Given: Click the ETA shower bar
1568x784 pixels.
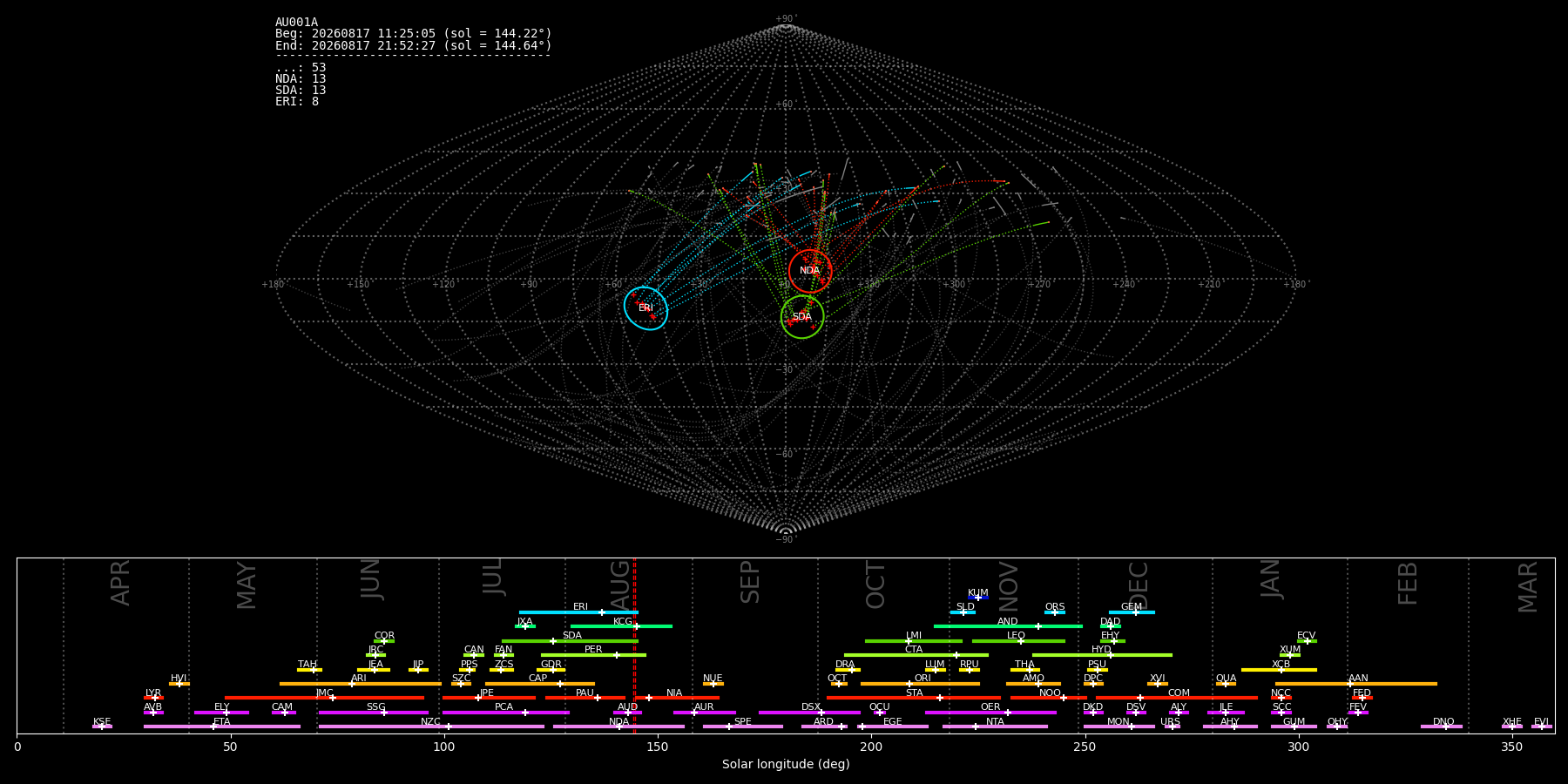Looking at the screenshot, I should coord(222,727).
